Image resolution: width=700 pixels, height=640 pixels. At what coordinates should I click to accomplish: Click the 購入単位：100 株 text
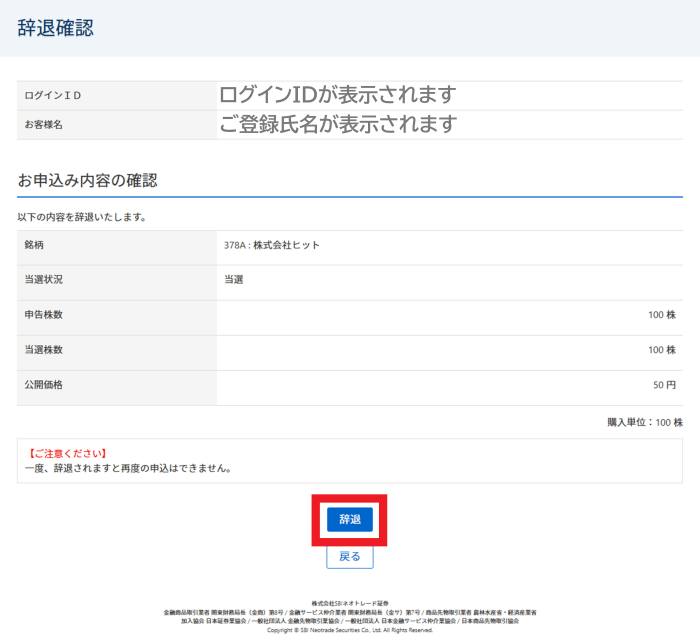click(644, 423)
